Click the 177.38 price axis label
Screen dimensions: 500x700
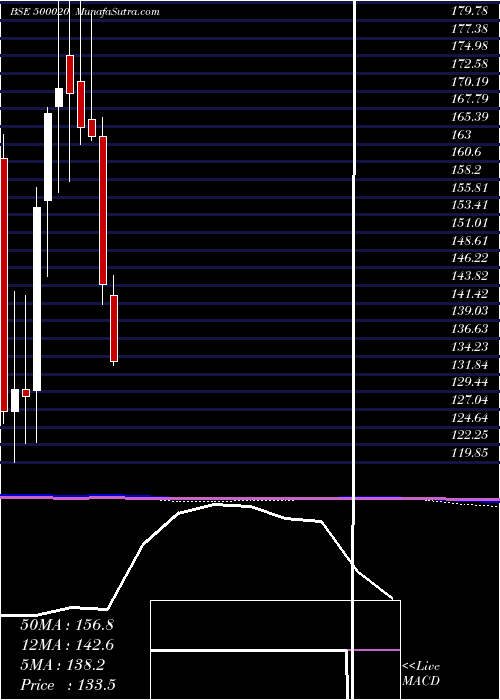click(x=470, y=29)
